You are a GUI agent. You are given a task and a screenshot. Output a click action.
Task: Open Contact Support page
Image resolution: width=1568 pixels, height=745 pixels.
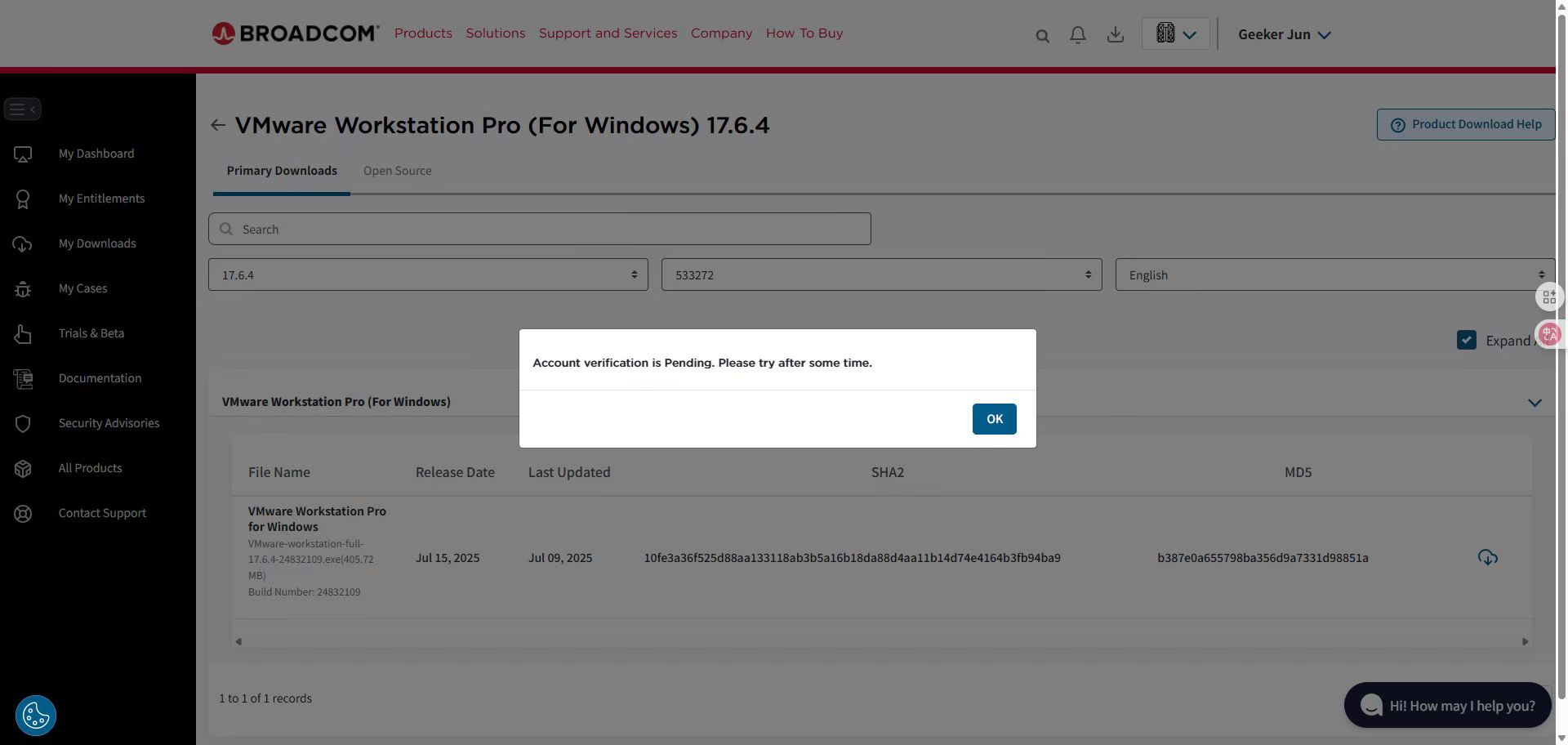pos(102,513)
